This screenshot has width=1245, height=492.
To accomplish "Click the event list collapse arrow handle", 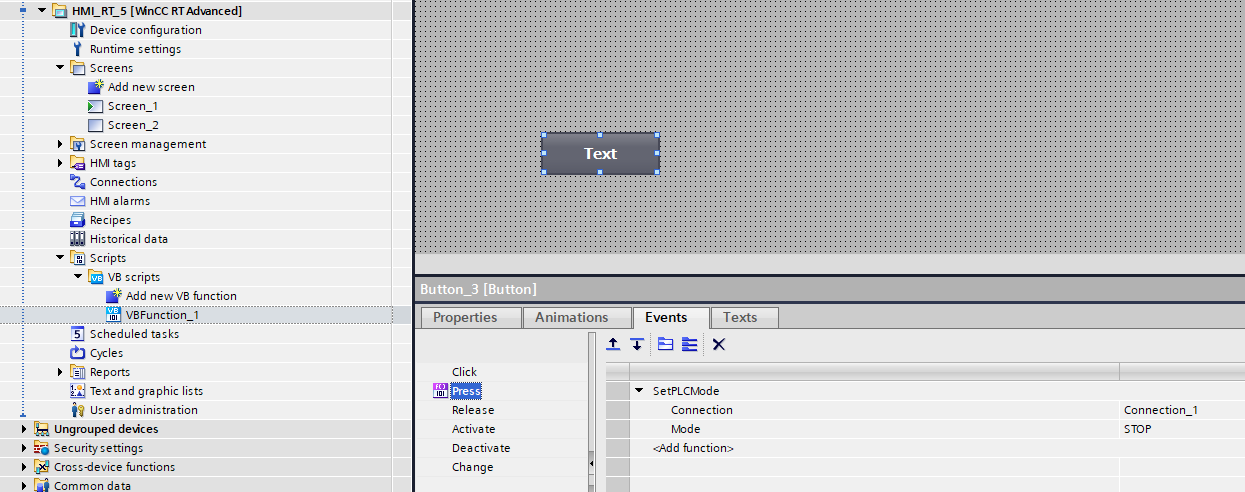I will [591, 464].
